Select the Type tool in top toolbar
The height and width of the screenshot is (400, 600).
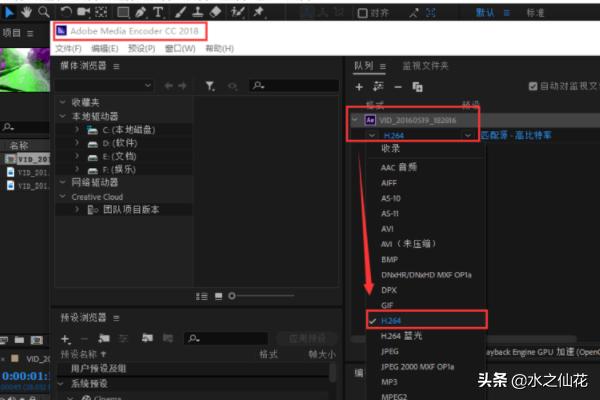(159, 13)
